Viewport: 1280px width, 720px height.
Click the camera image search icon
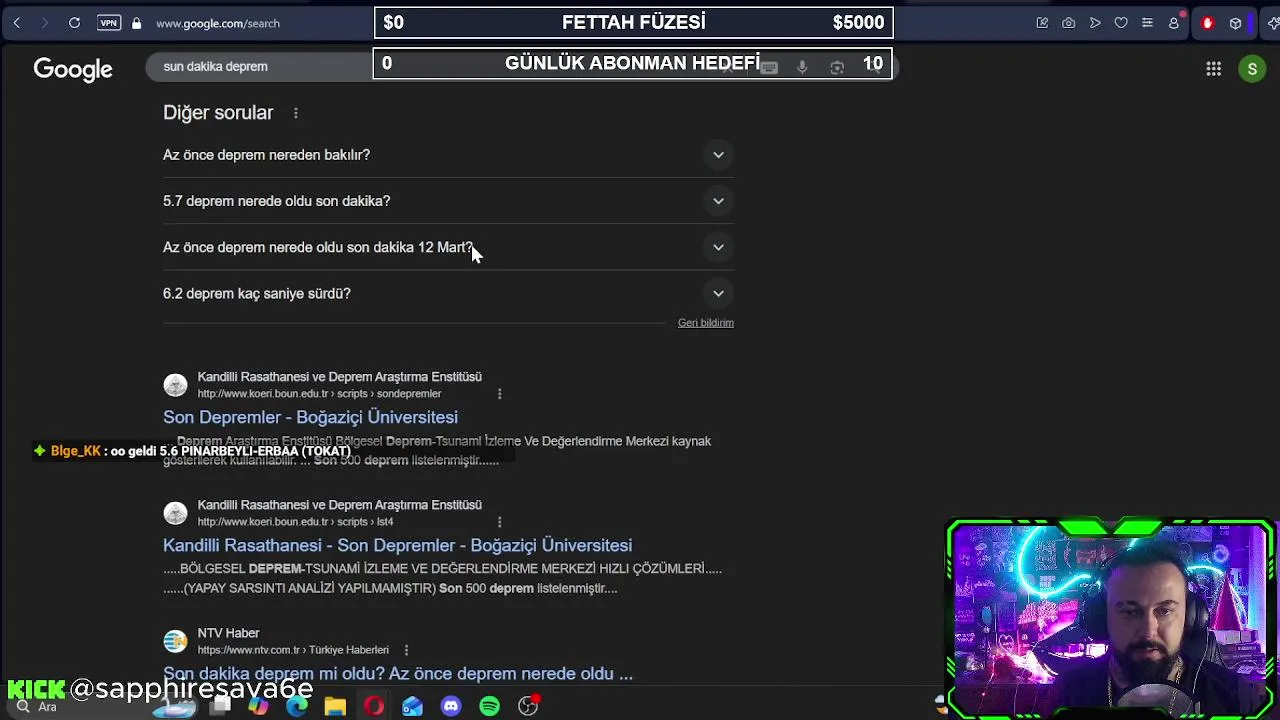837,67
